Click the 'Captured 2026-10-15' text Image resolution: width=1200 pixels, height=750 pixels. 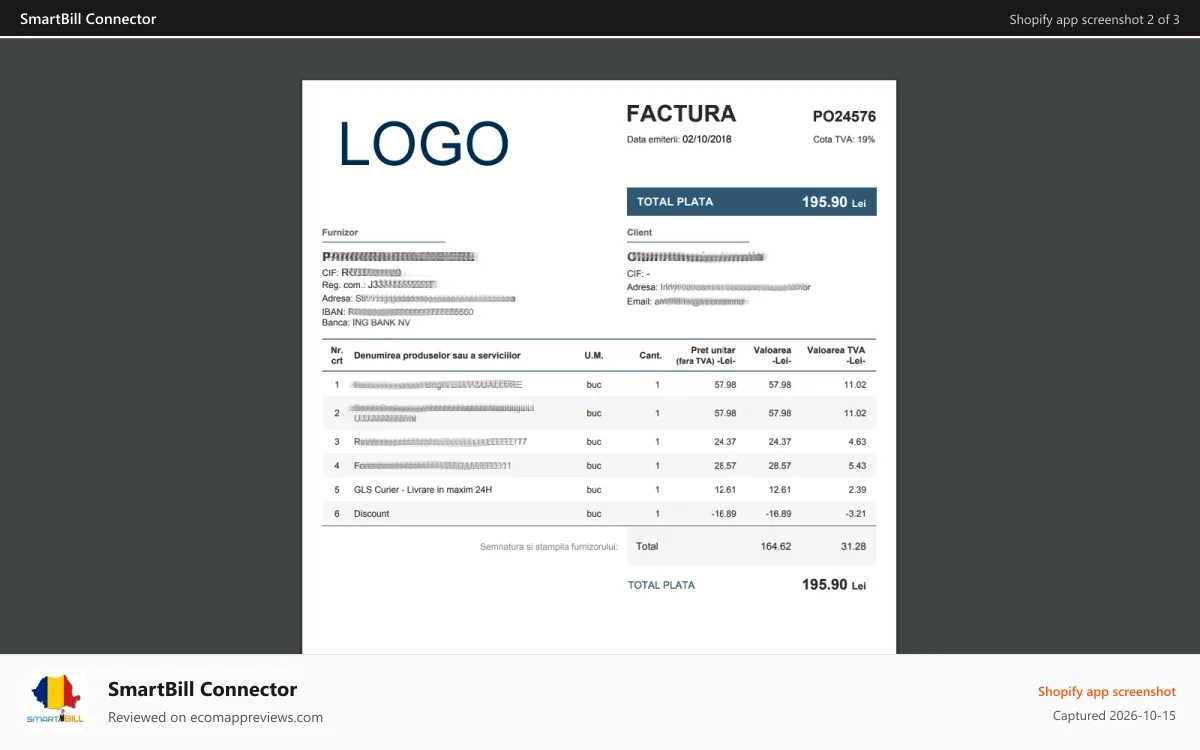tap(1114, 715)
